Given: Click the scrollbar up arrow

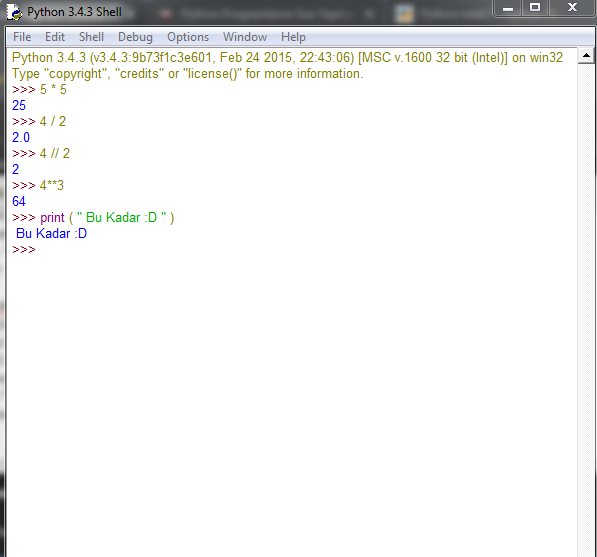Looking at the screenshot, I should pyautogui.click(x=586, y=56).
